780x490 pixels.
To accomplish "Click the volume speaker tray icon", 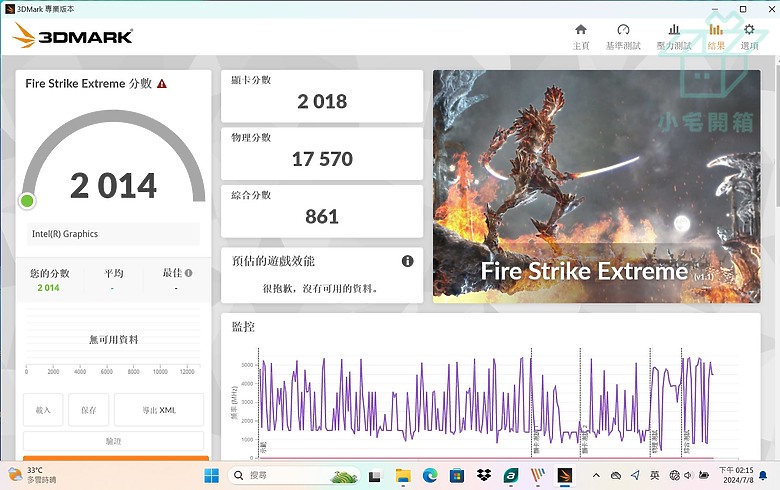I will (x=688, y=476).
